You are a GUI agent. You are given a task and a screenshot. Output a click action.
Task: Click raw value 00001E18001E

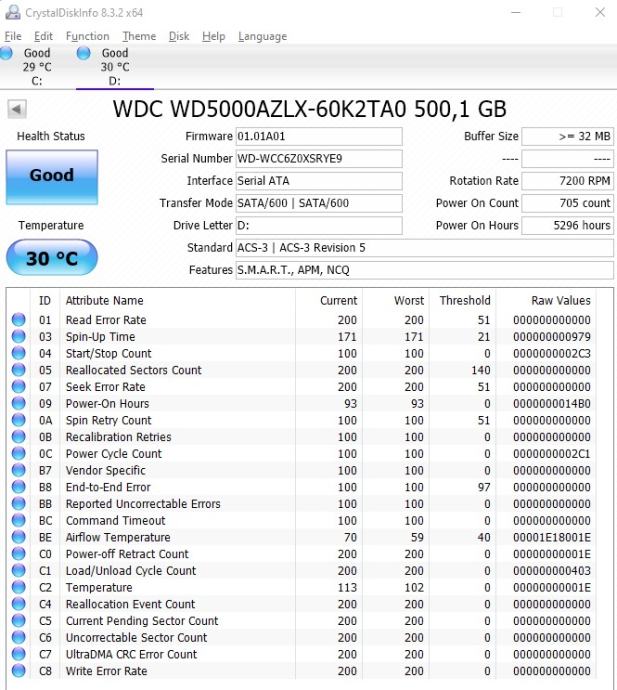click(x=552, y=537)
